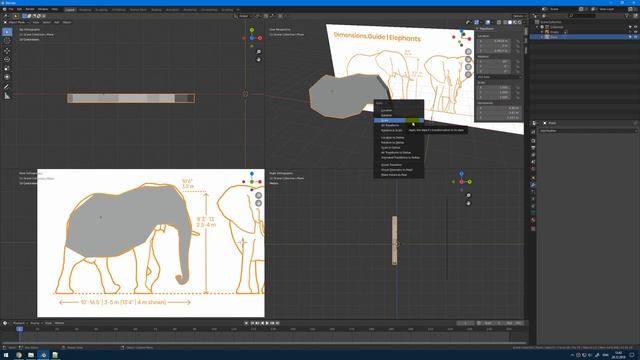Open outliner filter options
The image size is (640, 360).
point(628,16)
